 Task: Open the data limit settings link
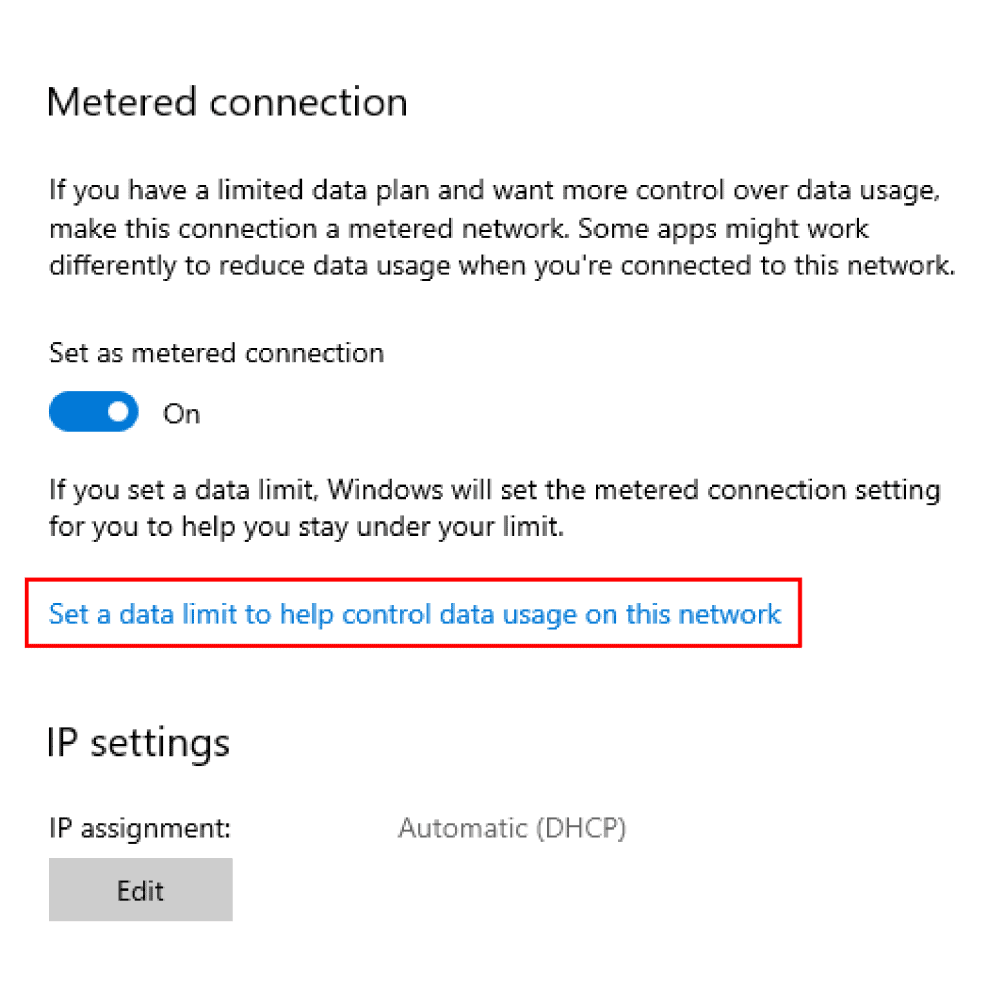415,614
